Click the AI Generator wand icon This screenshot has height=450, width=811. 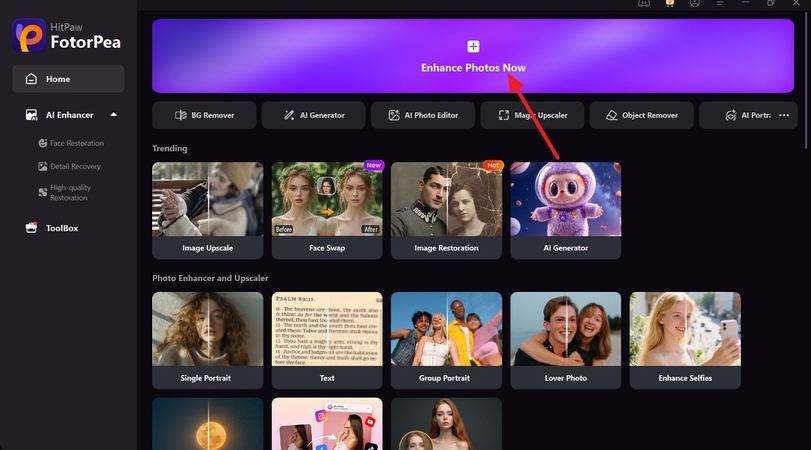pyautogui.click(x=289, y=115)
